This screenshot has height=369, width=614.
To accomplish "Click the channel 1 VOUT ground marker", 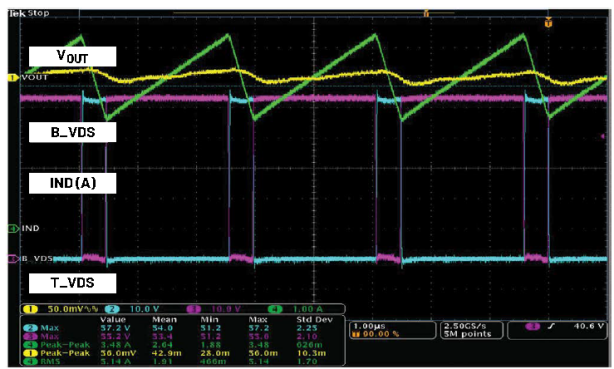I will tap(13, 78).
